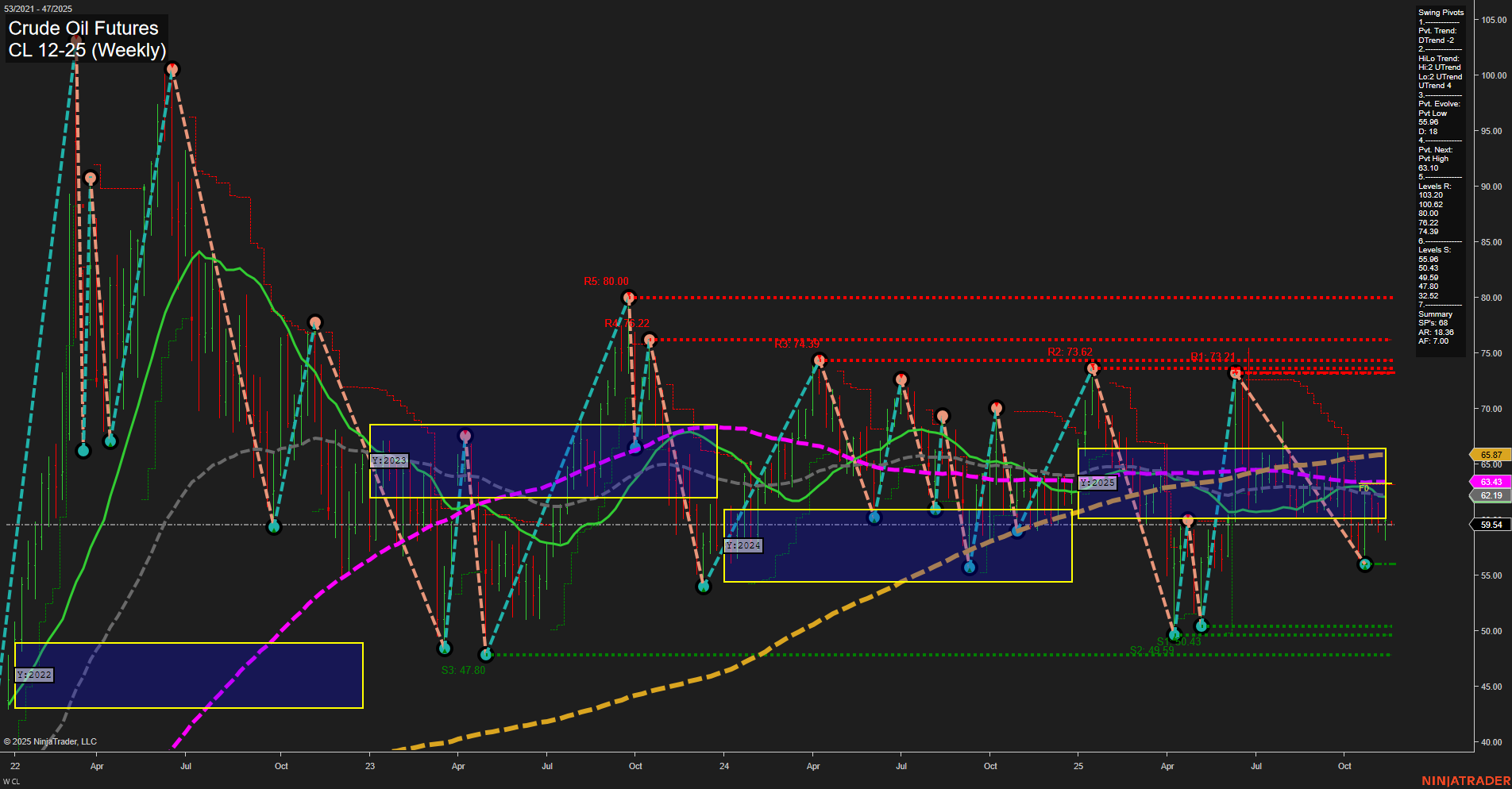Click the © 2025 NinjaTrader, LLC copyright text
1512x789 pixels.
click(x=52, y=741)
